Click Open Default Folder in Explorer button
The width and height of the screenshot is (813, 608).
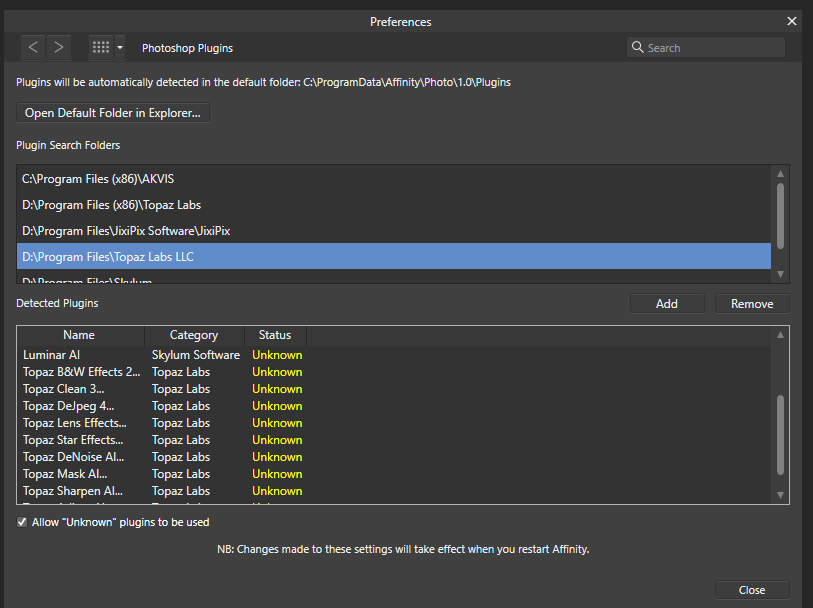[x=113, y=113]
